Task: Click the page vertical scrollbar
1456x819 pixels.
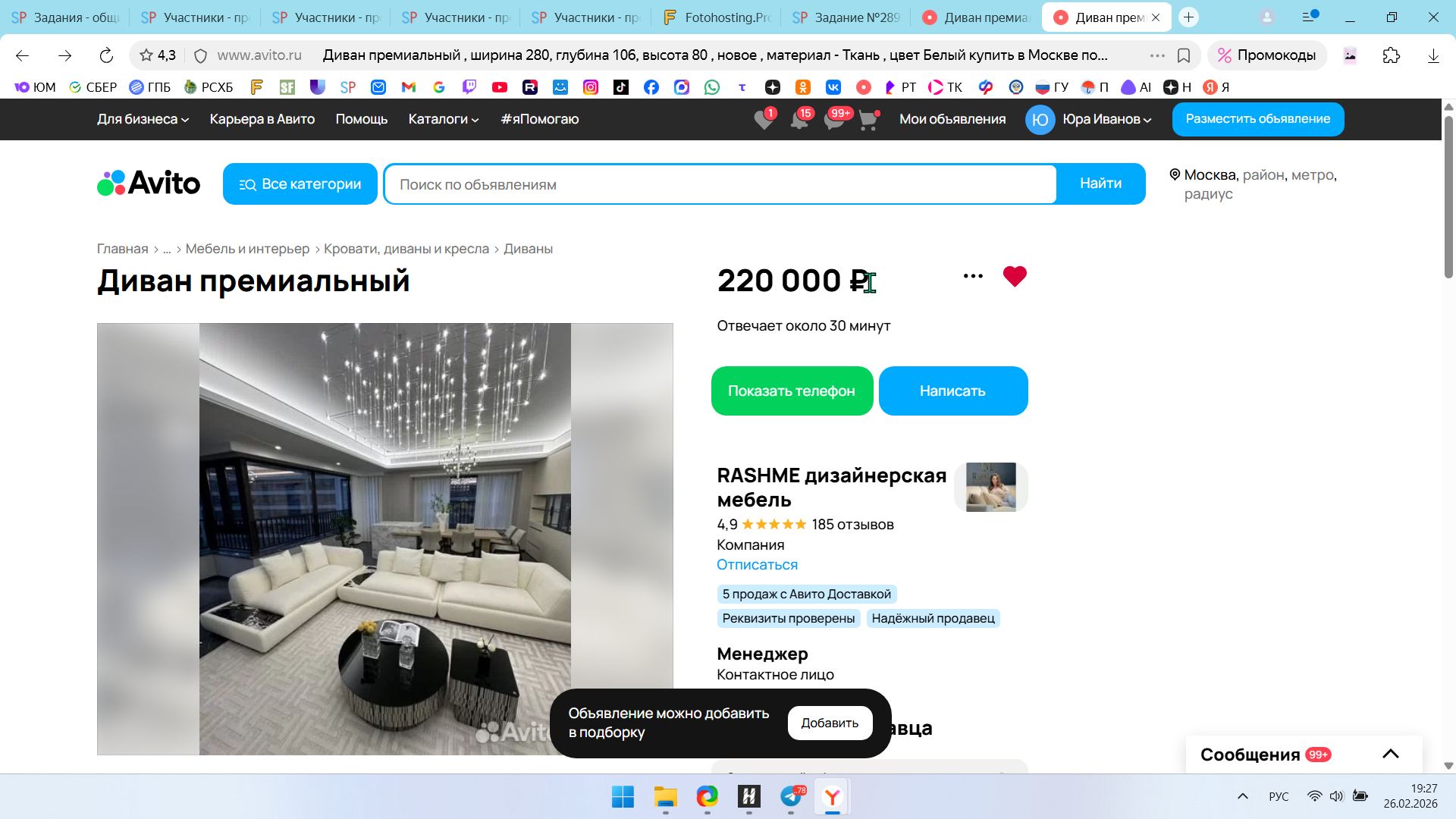Action: point(1448,197)
